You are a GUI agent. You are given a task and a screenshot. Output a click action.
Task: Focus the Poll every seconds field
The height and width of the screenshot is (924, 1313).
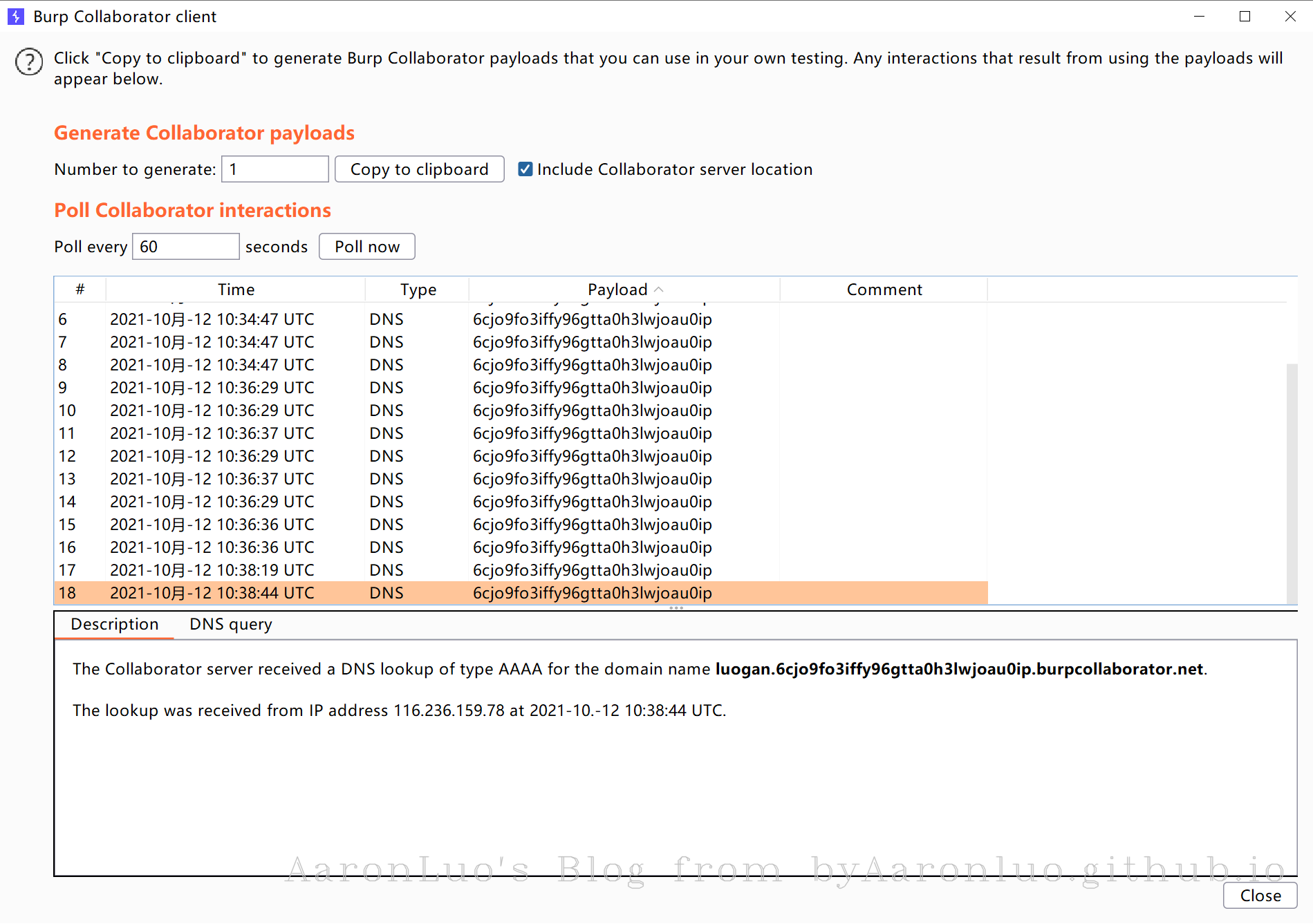(x=185, y=247)
